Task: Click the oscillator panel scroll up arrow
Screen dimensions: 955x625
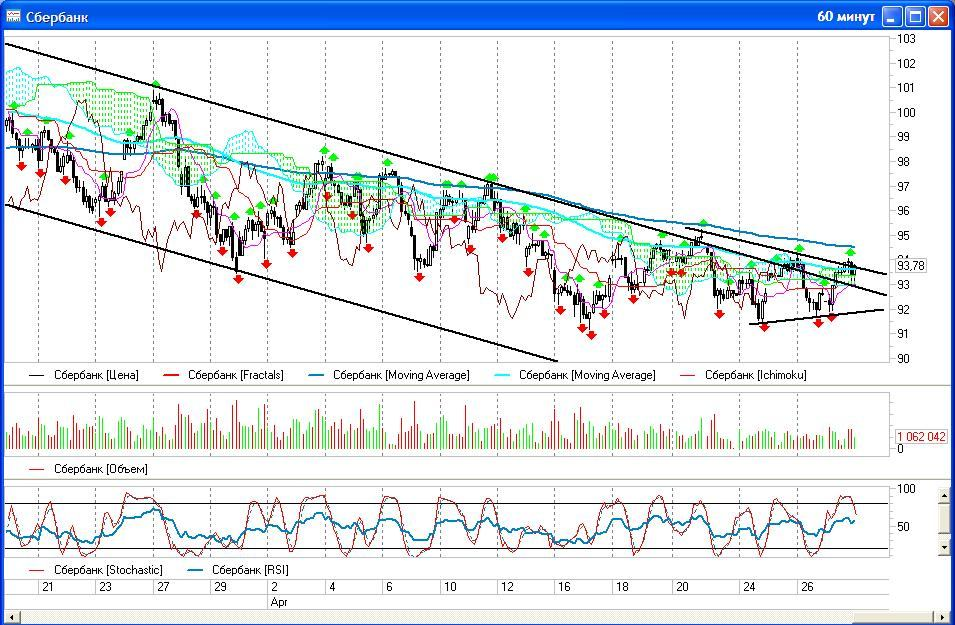Action: 944,495
